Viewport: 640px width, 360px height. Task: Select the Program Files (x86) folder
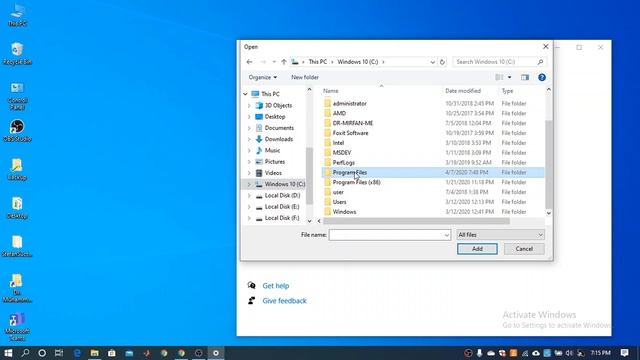point(356,182)
